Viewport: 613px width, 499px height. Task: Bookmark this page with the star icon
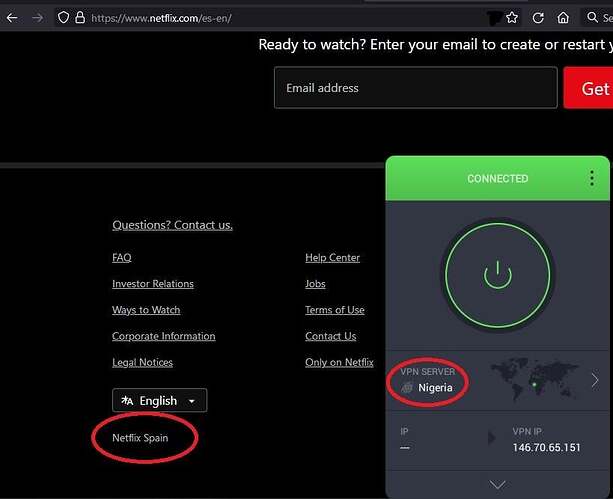512,18
